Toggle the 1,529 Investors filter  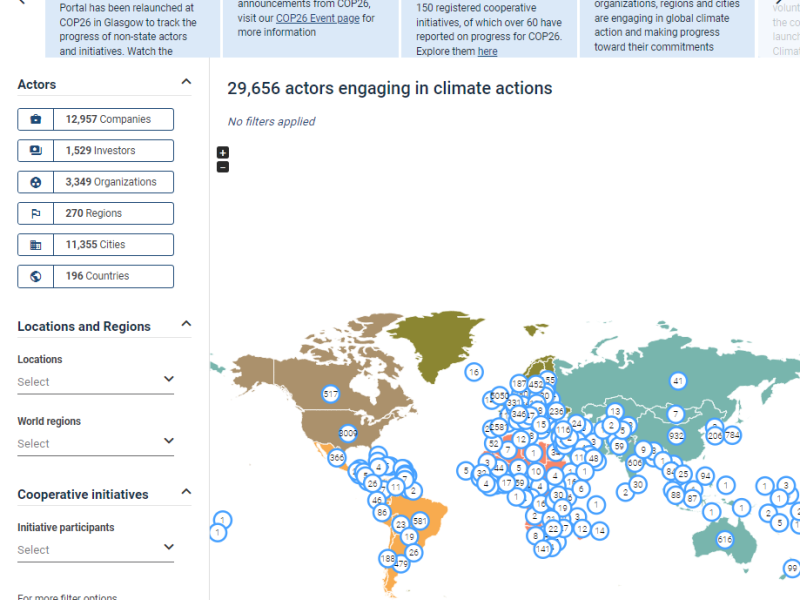[112, 151]
